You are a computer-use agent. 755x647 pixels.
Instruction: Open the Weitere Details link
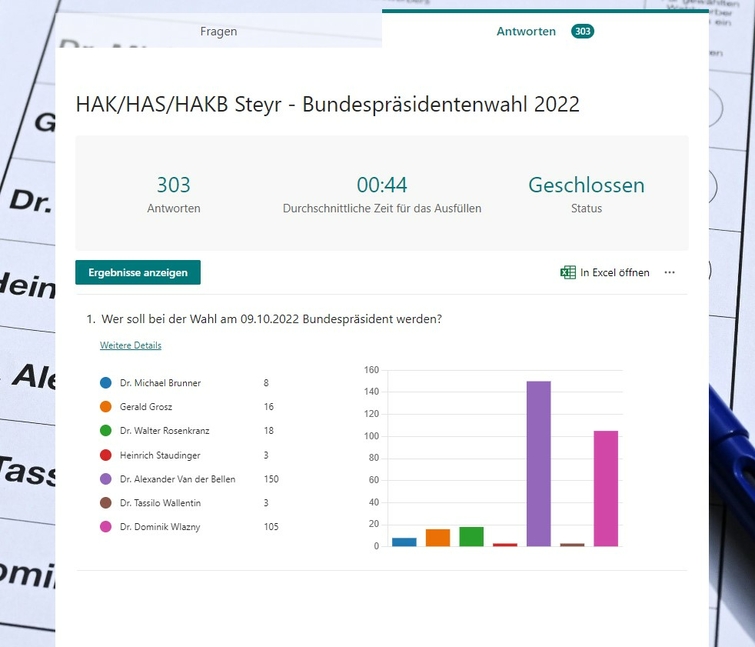coord(130,345)
